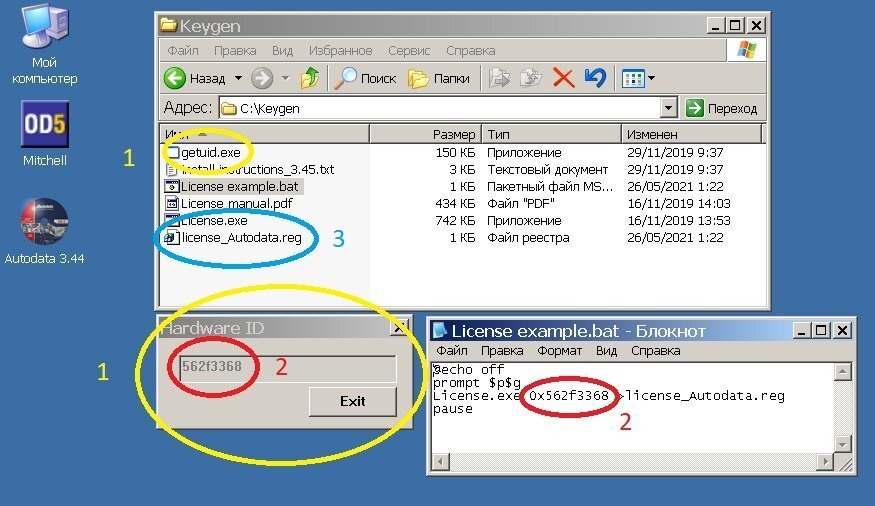Open the Сервис menu in Explorer
This screenshot has height=506, width=875.
point(409,50)
